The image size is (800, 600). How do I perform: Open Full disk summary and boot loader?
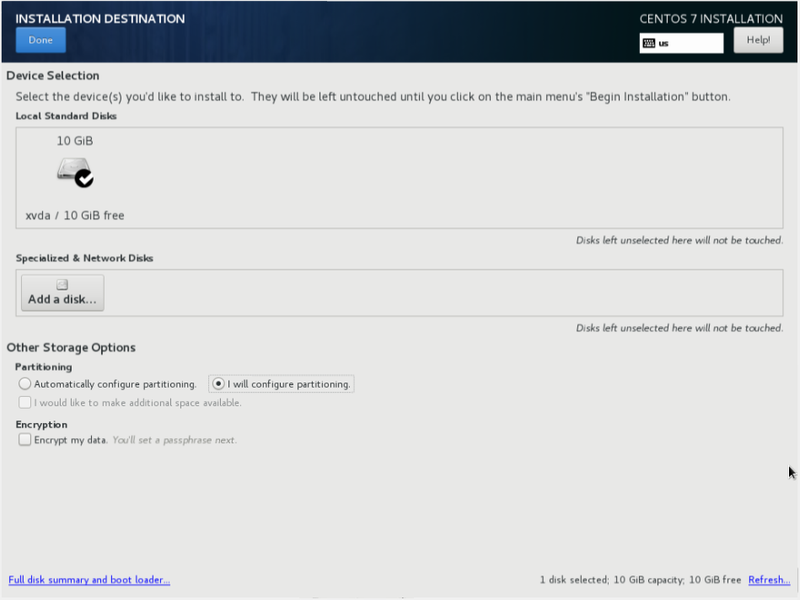89,580
